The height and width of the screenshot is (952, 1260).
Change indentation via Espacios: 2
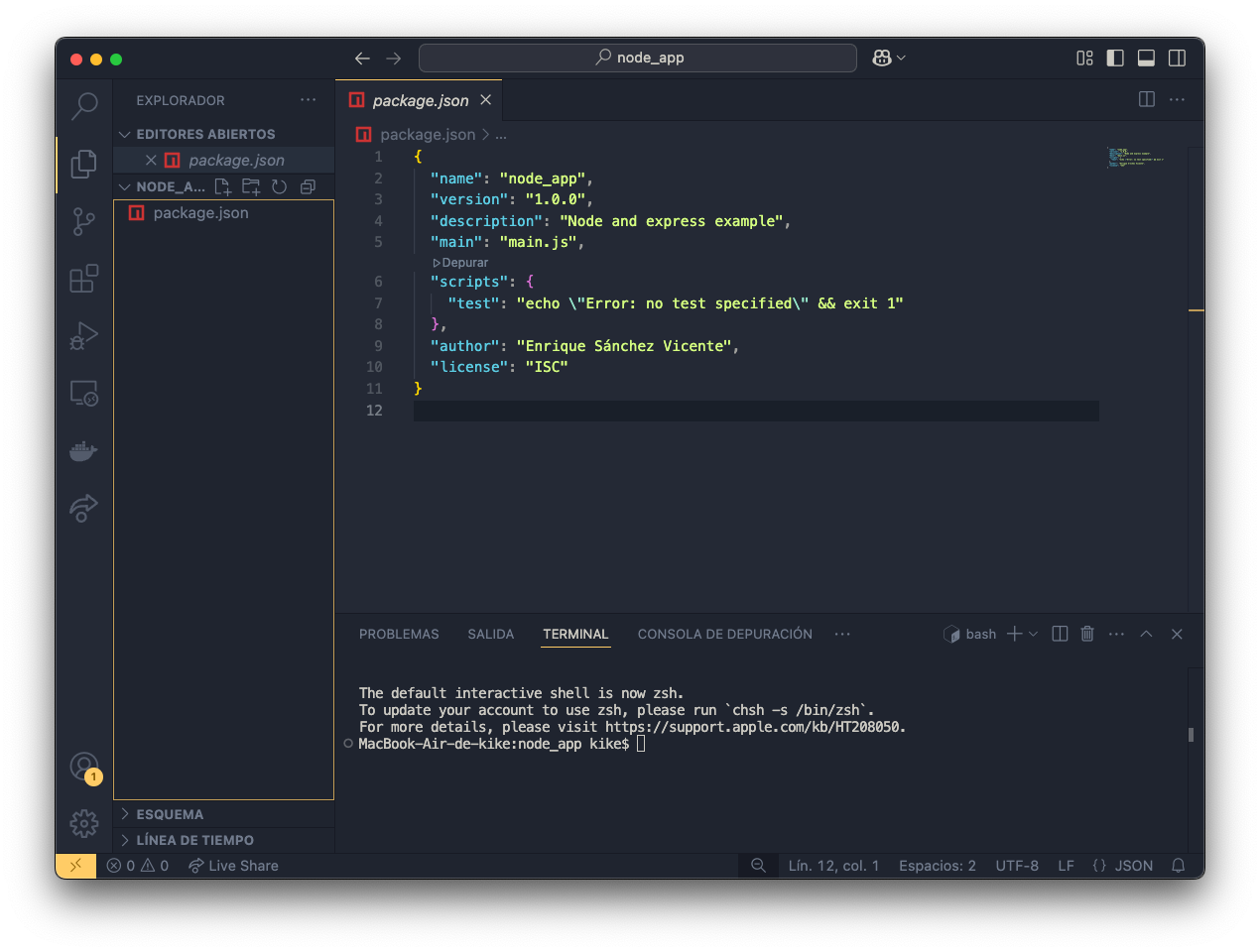[938, 866]
